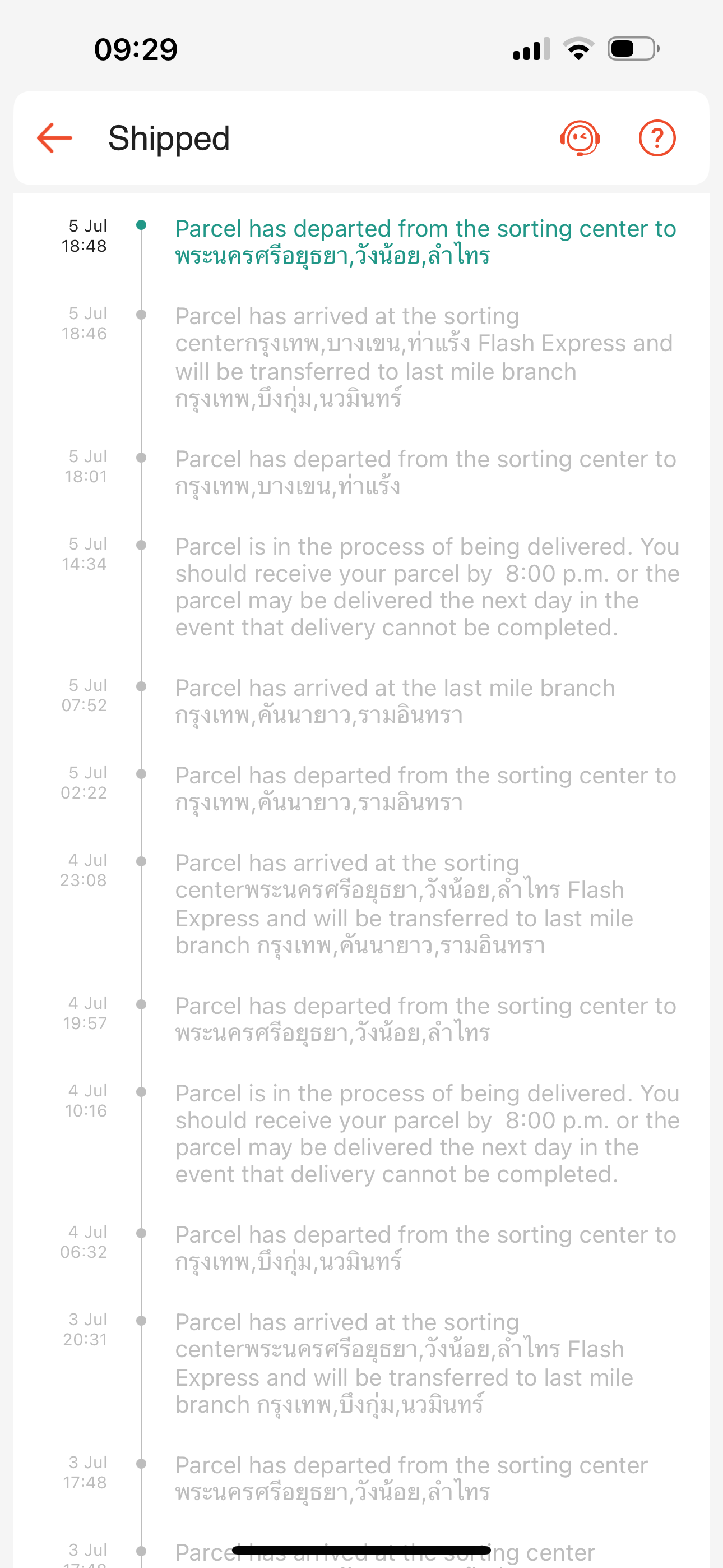Select the green latest-status timeline dot
The height and width of the screenshot is (1568, 723).
tap(141, 225)
